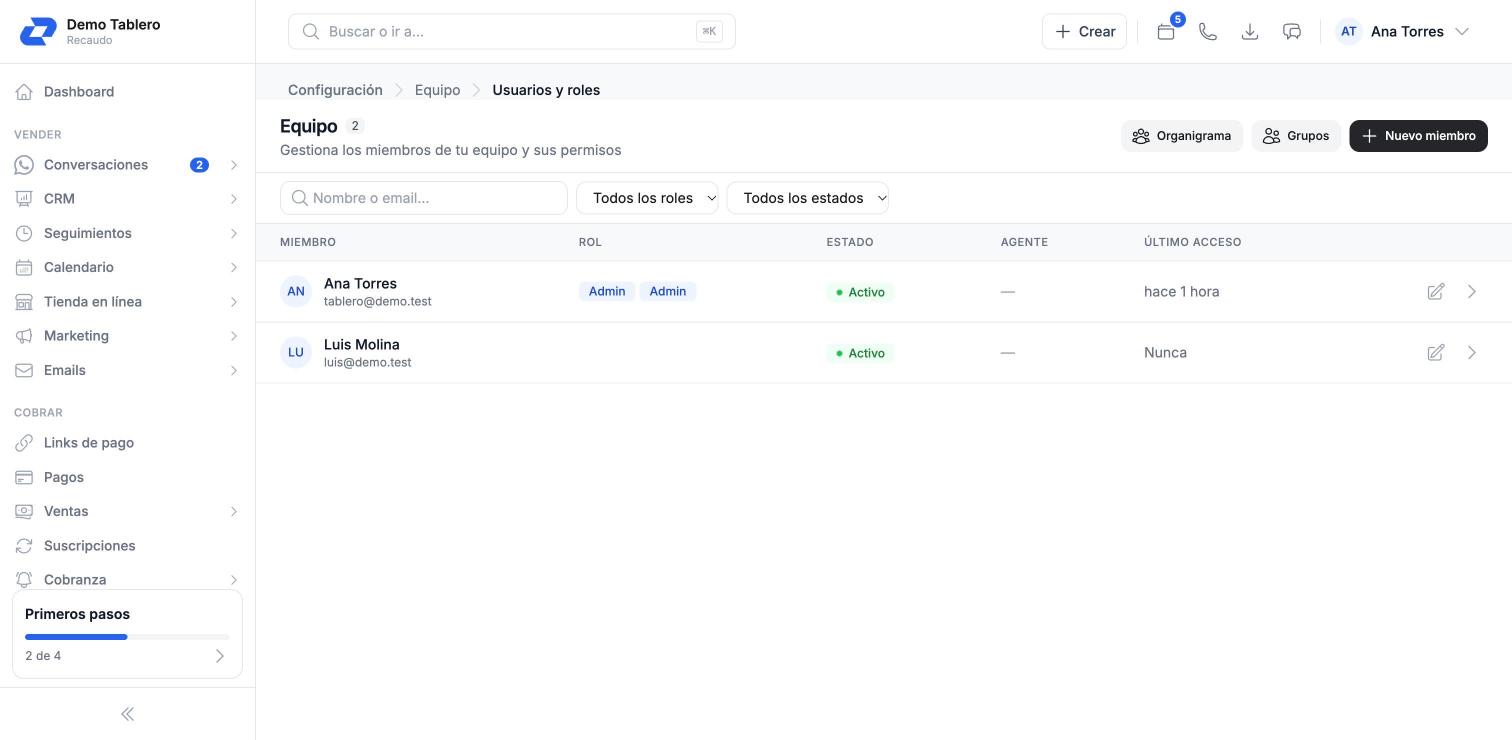This screenshot has height=740, width=1512.
Task: Open Luis Molina row details chevron
Action: click(1472, 353)
